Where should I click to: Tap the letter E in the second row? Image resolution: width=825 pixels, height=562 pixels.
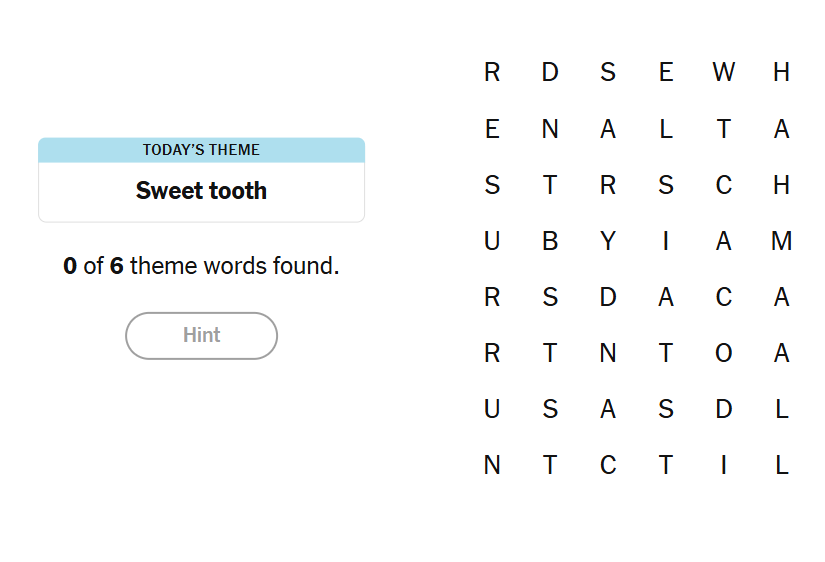(492, 129)
